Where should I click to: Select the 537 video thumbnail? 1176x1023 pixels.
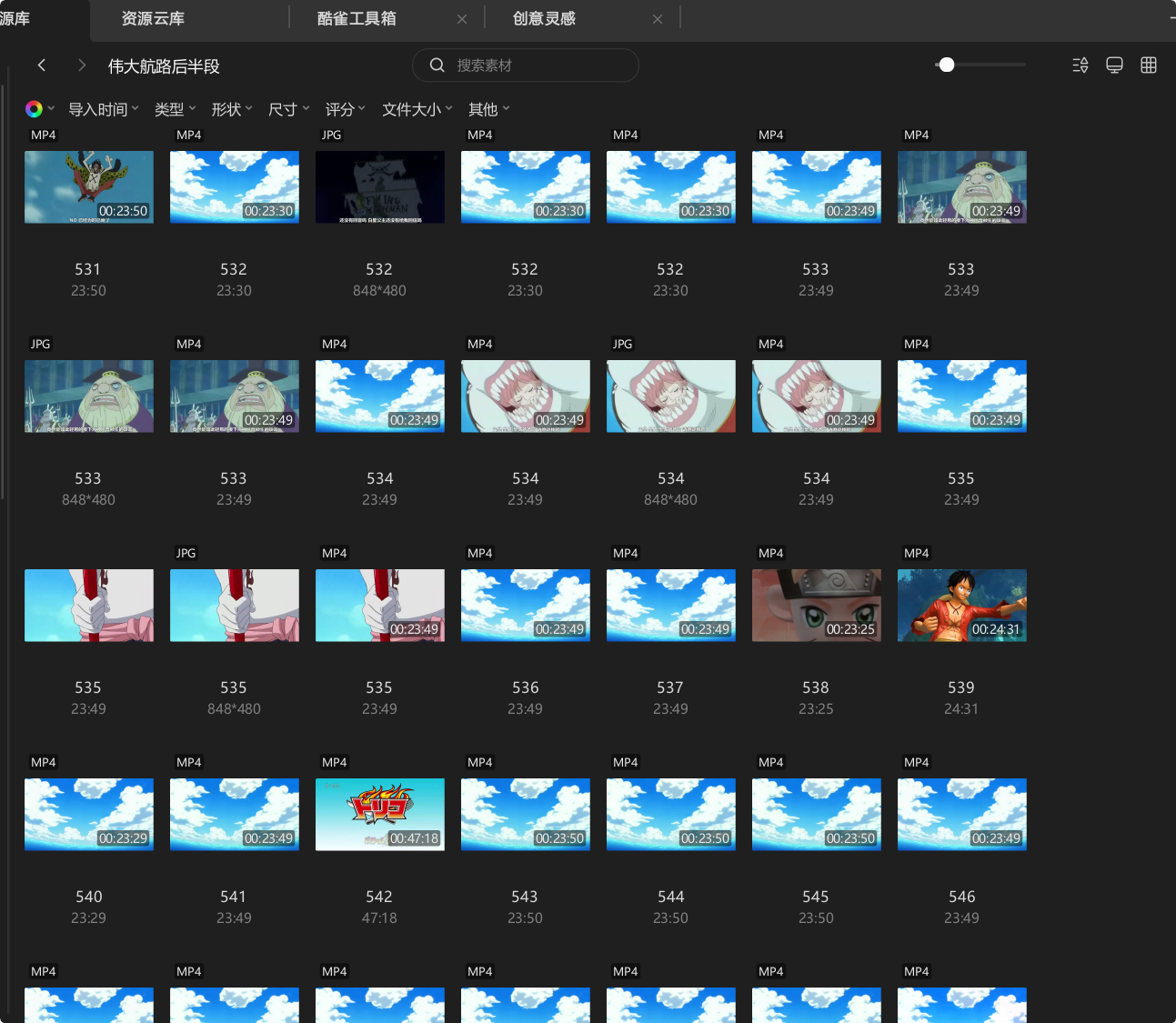(671, 606)
